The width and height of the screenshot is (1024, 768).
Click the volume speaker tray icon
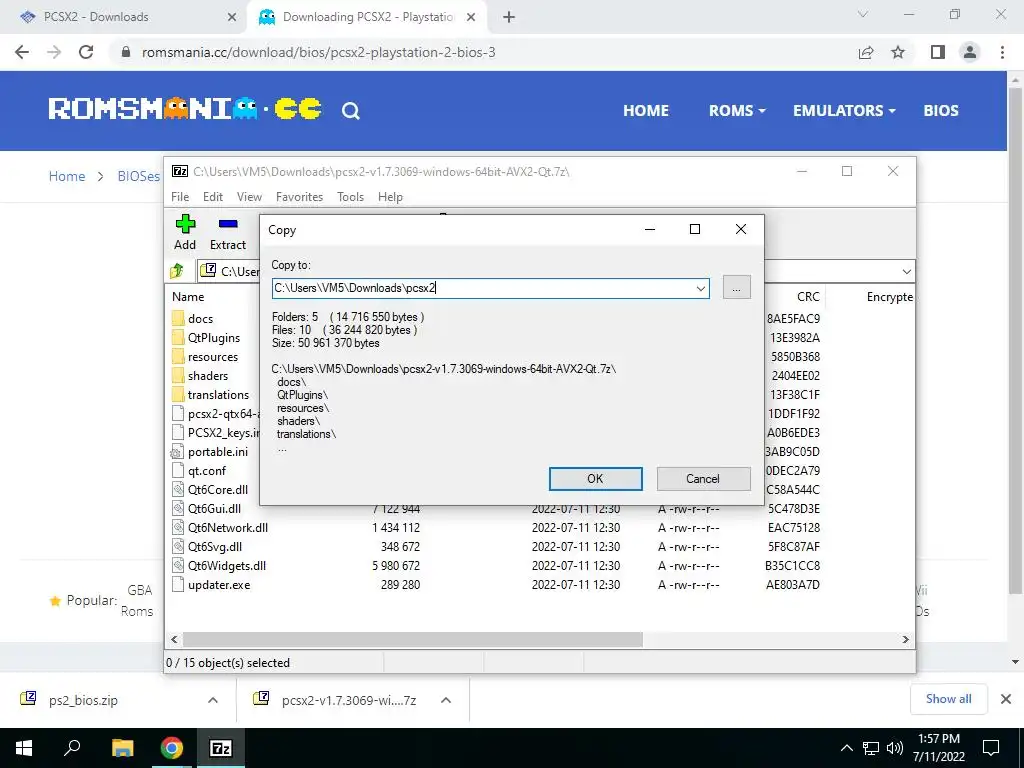895,748
